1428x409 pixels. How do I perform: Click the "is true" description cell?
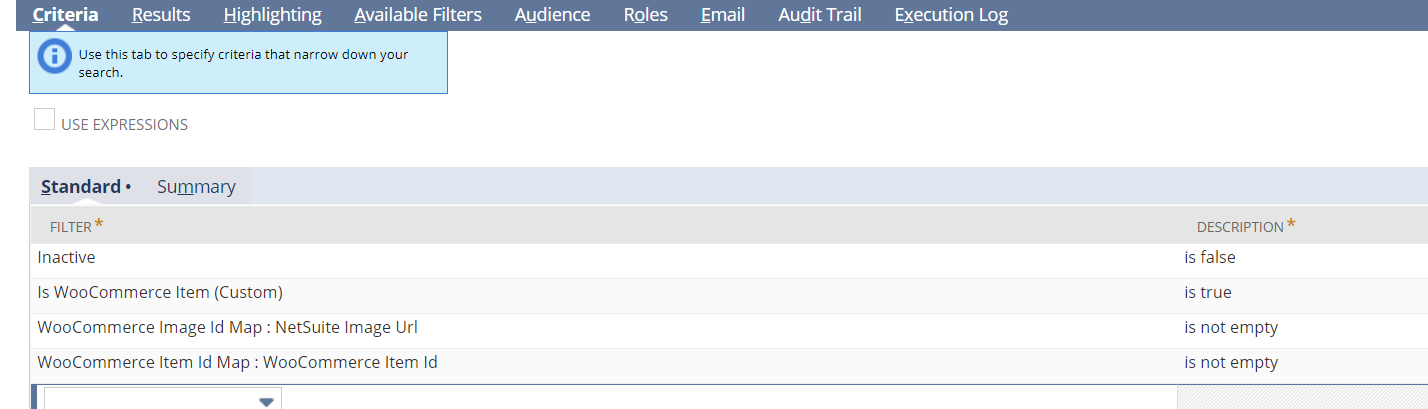(x=1208, y=293)
